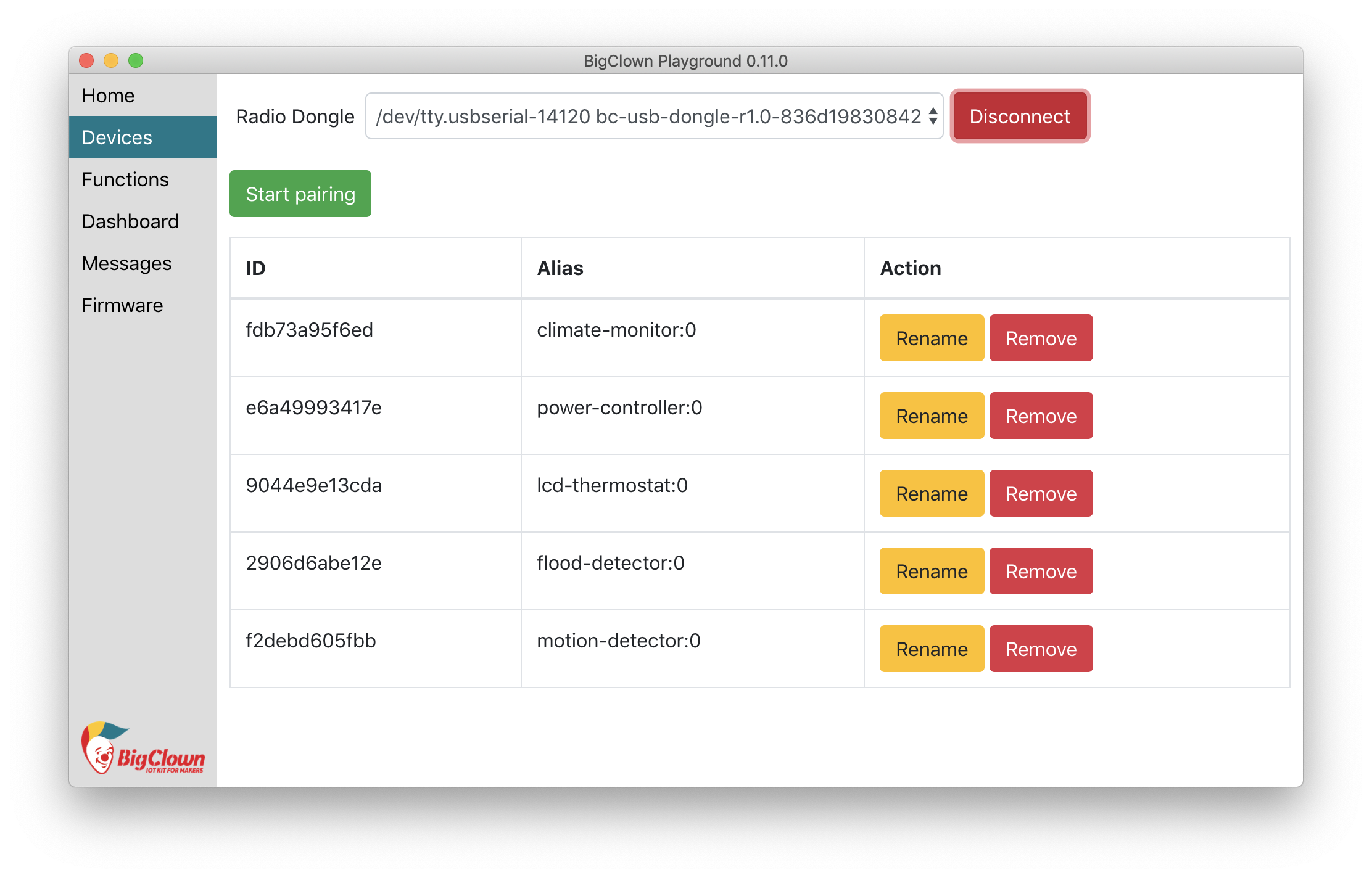Screen dimensions: 1372x878
Task: Click the ID fdb73a95f6ed cell
Action: (309, 330)
